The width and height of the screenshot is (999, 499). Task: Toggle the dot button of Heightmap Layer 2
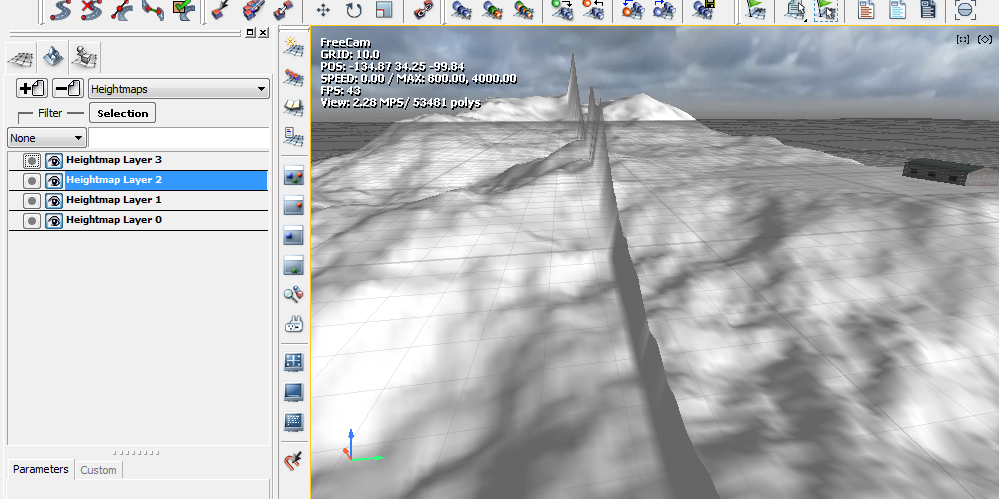click(x=31, y=181)
